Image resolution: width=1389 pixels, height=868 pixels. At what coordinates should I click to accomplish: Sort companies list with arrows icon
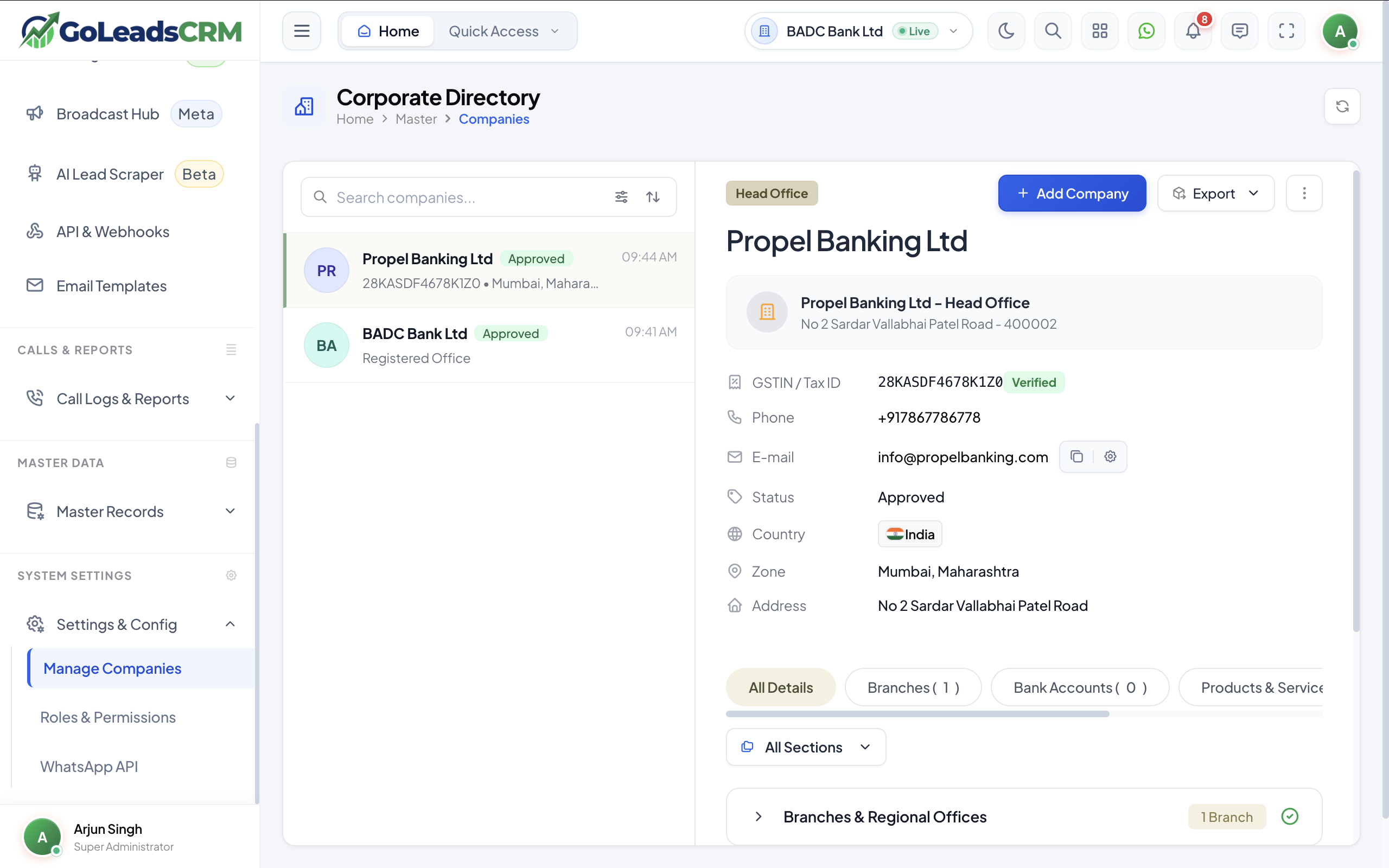click(x=653, y=197)
